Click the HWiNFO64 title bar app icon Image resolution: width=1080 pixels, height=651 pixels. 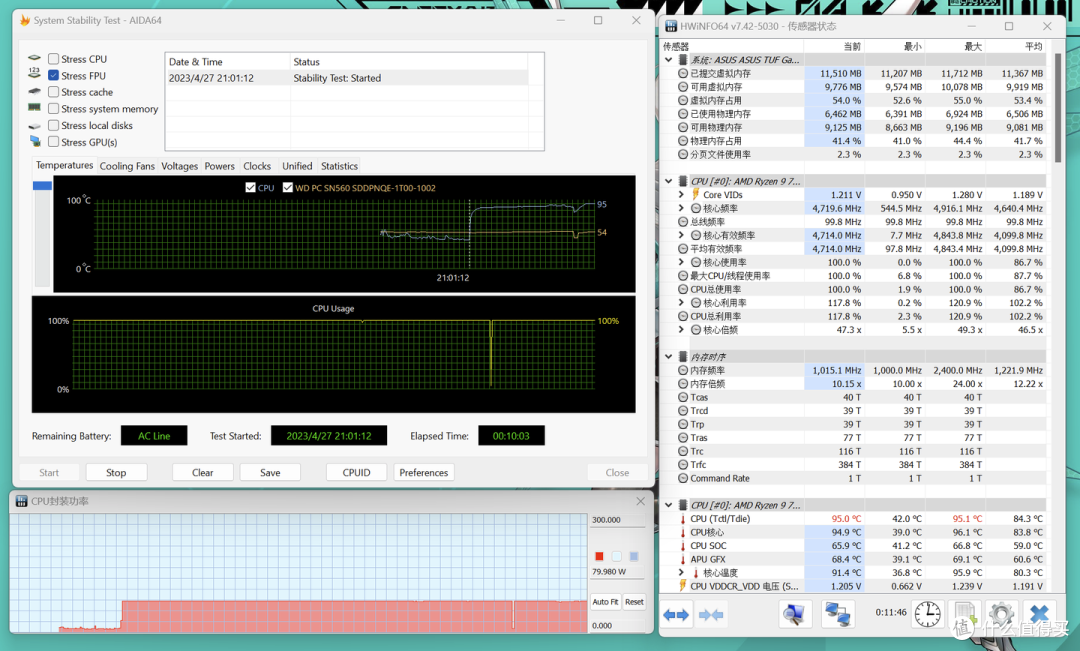click(x=671, y=26)
